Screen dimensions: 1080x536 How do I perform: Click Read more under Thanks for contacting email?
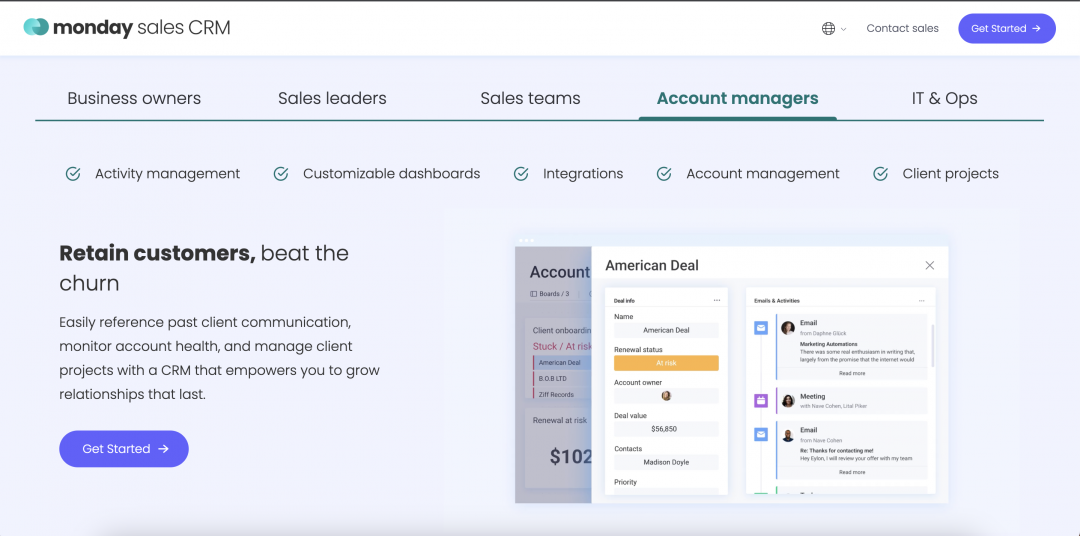coord(852,472)
